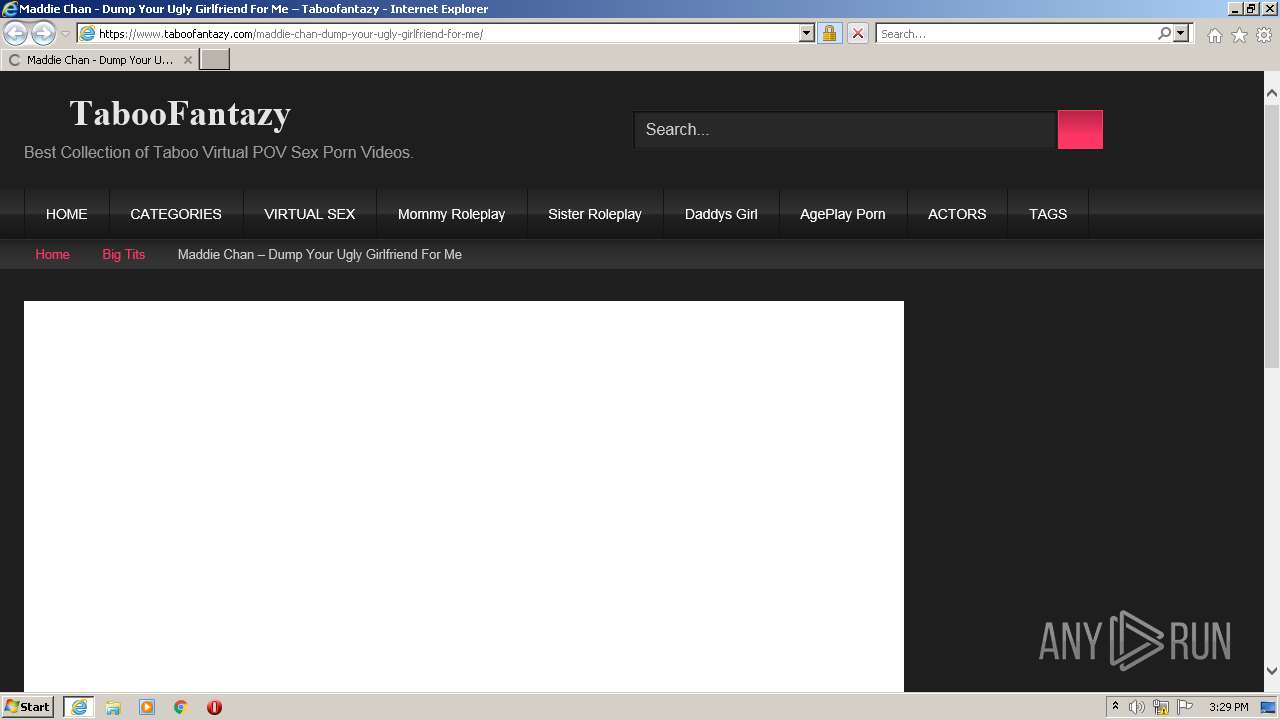
Task: Minimize the Internet Explorer window
Action: pos(1235,9)
